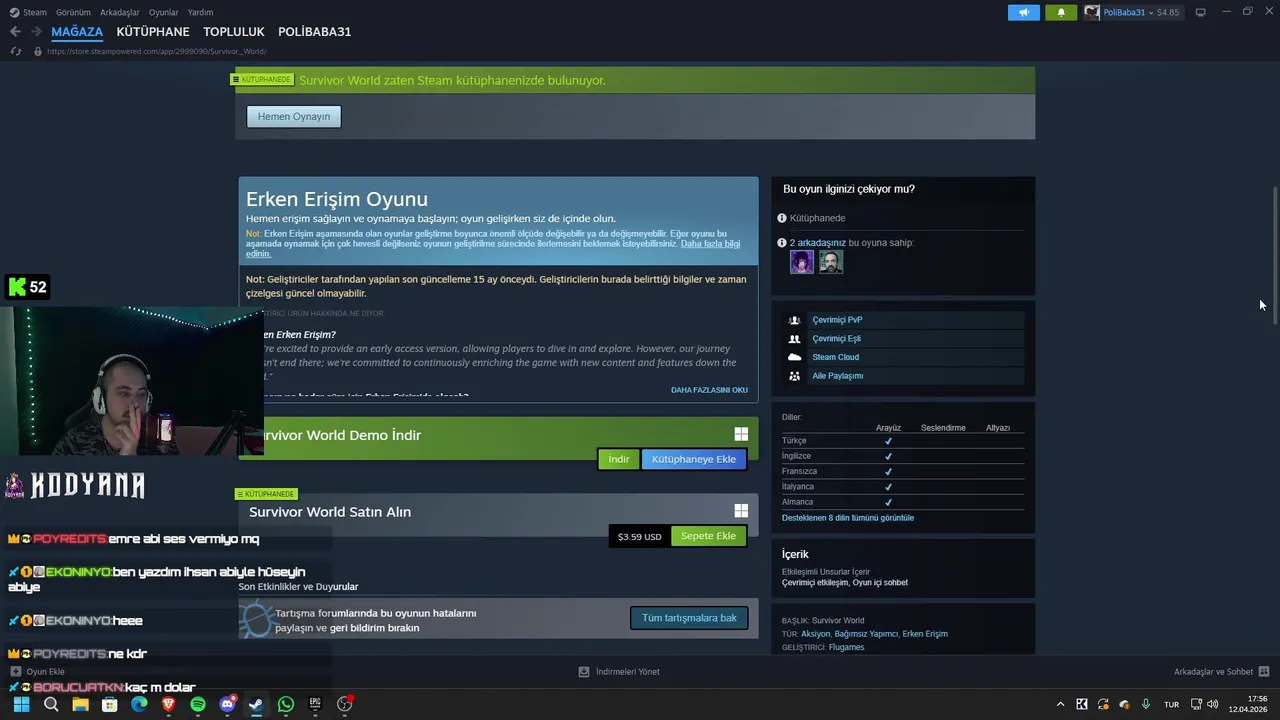Viewport: 1280px width, 720px height.
Task: Open Brave browser from taskbar
Action: coord(168,704)
